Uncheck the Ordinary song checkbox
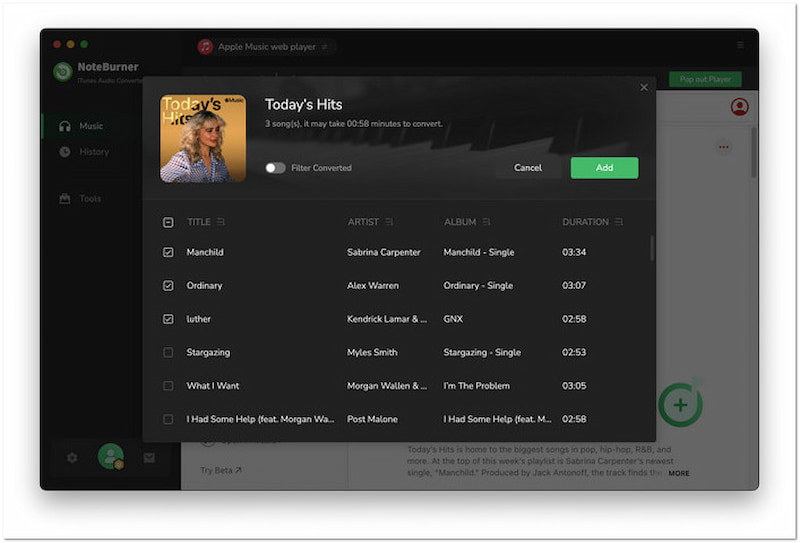 coord(168,286)
